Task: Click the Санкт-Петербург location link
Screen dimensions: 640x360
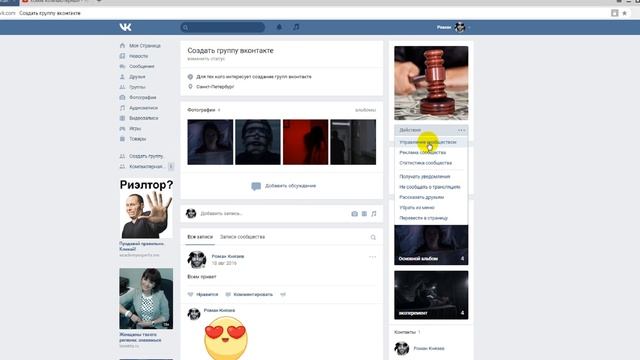Action: tap(215, 87)
